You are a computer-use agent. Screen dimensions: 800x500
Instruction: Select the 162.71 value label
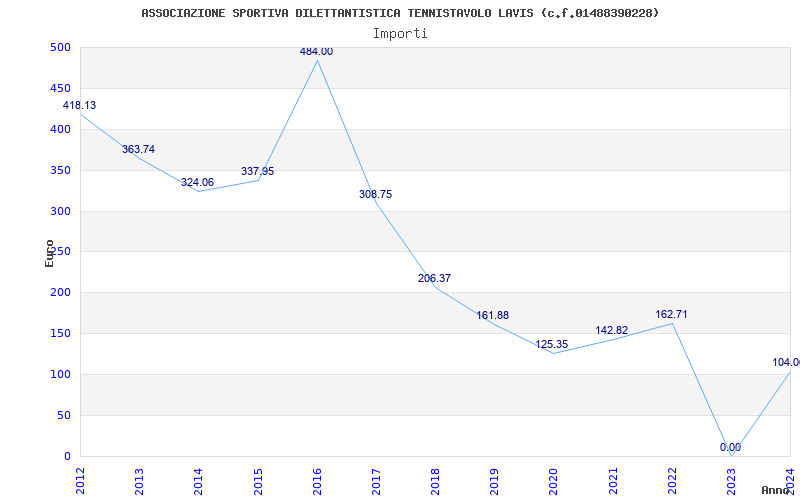pos(671,314)
